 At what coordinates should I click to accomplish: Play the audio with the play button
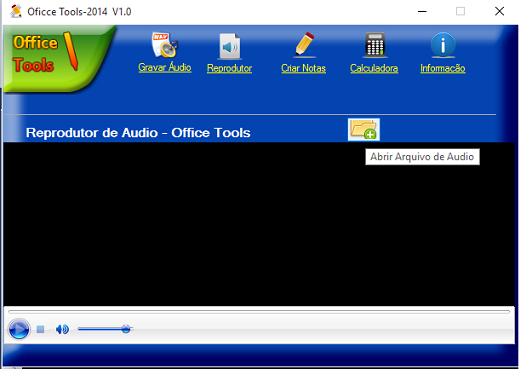(19, 329)
